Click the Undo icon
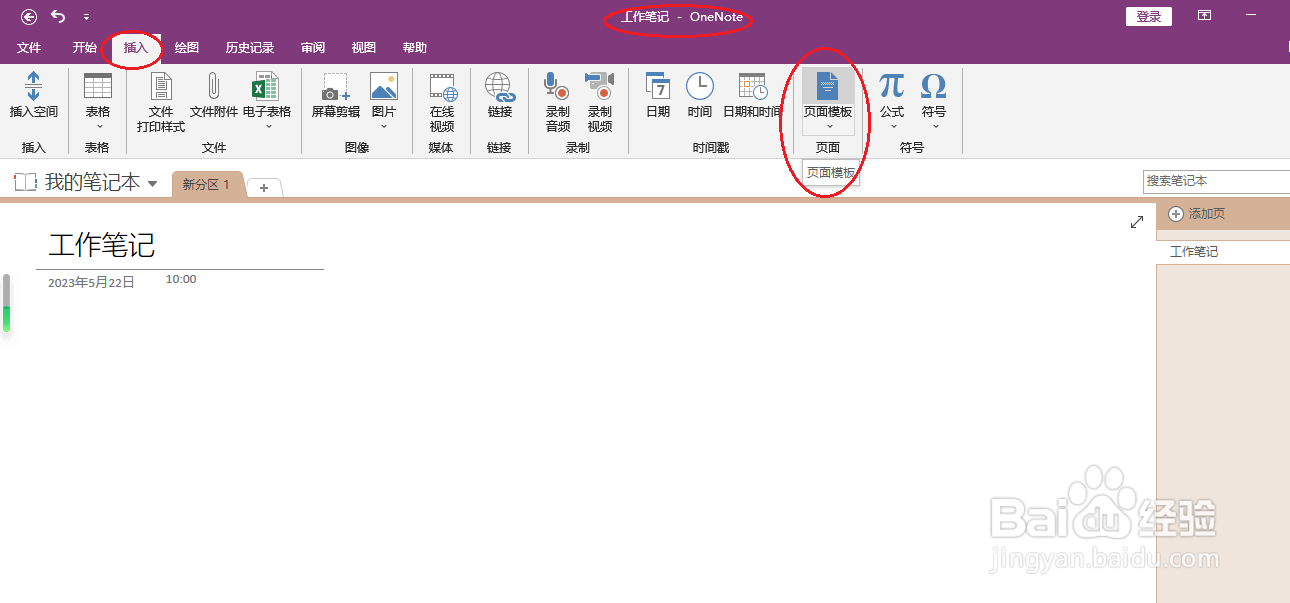 (x=58, y=16)
